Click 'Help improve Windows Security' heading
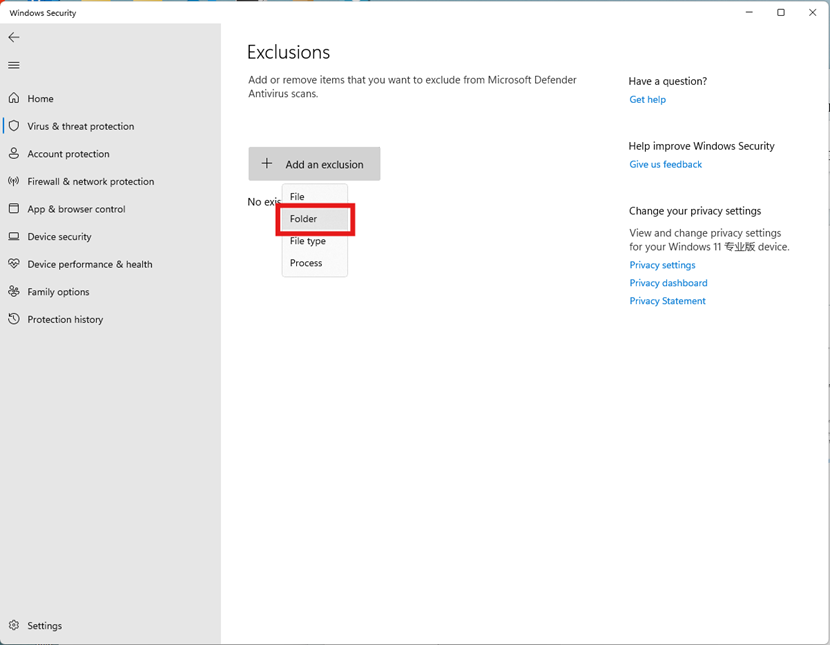Image resolution: width=830 pixels, height=645 pixels. click(701, 146)
